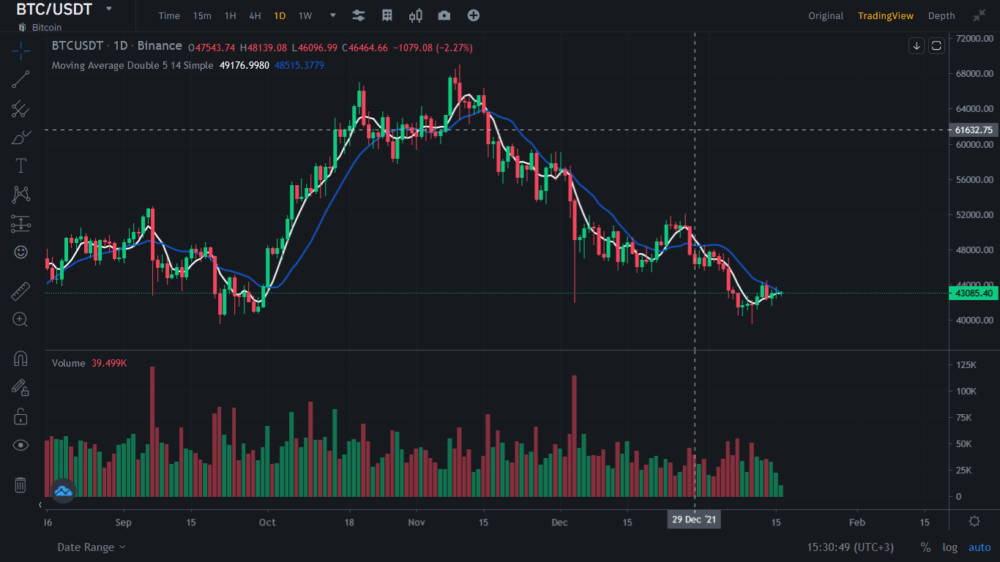1000x562 pixels.
Task: Activate the zoom in tool
Action: click(x=20, y=319)
